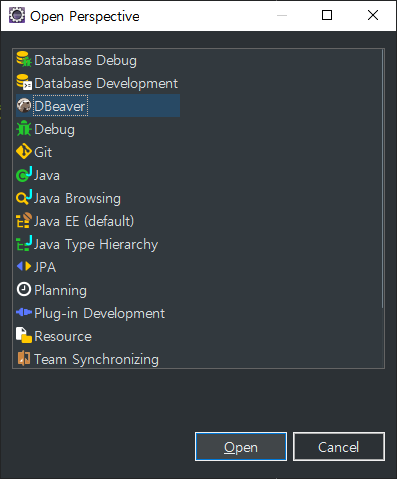Select the 'DBeaver' perspective entry
Viewport: 397px width, 479px height.
click(60, 106)
